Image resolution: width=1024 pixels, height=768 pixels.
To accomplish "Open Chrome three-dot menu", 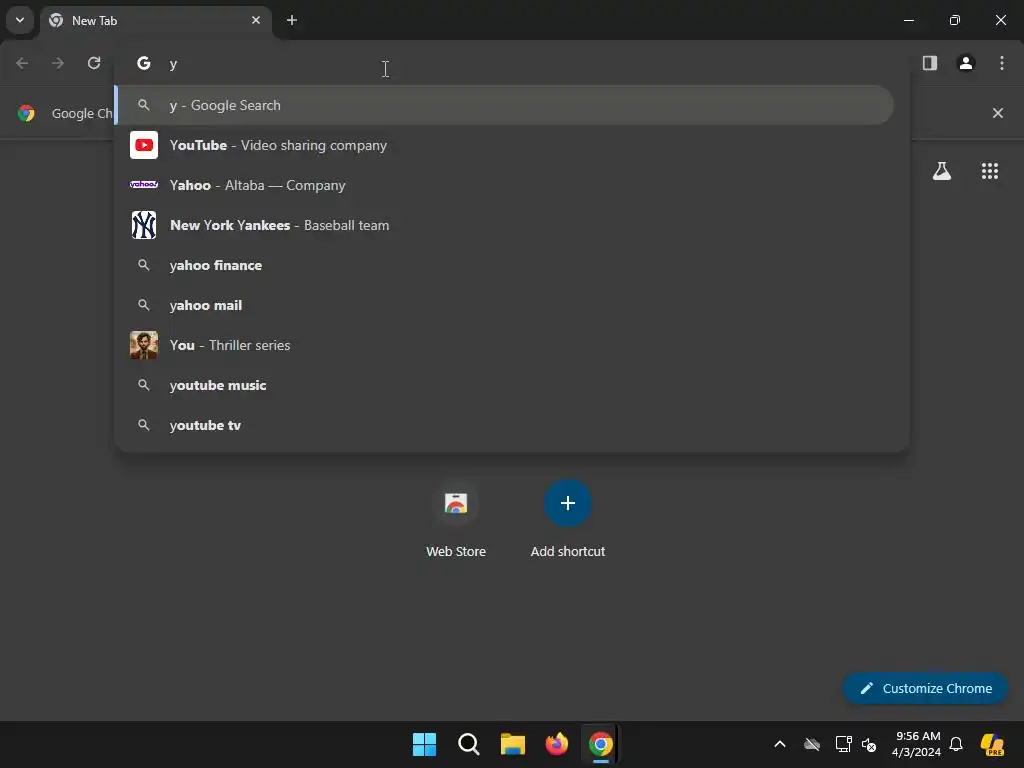I will (1002, 63).
